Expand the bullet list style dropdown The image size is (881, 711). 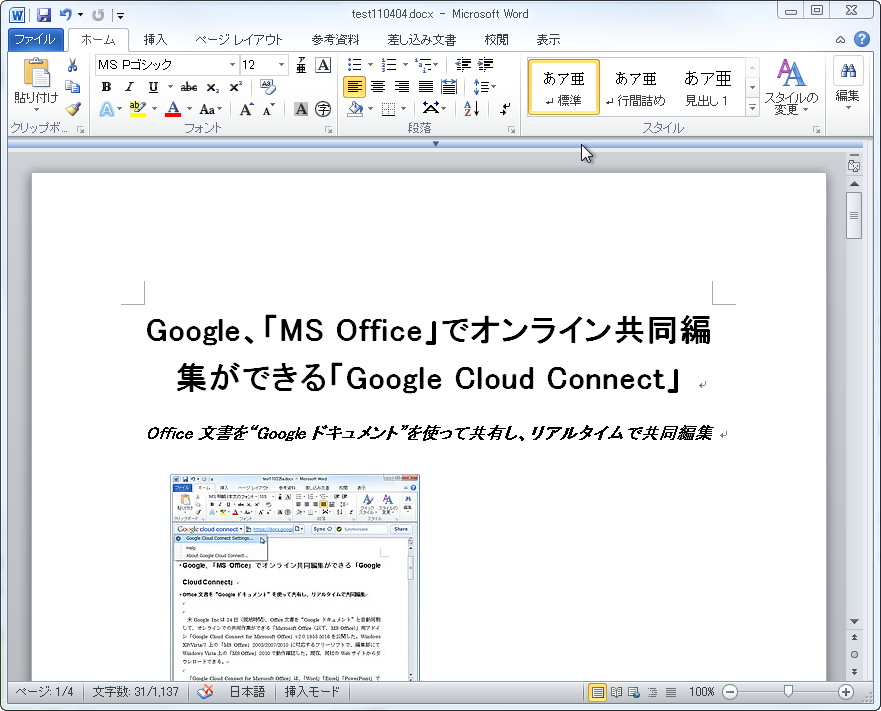(x=370, y=65)
